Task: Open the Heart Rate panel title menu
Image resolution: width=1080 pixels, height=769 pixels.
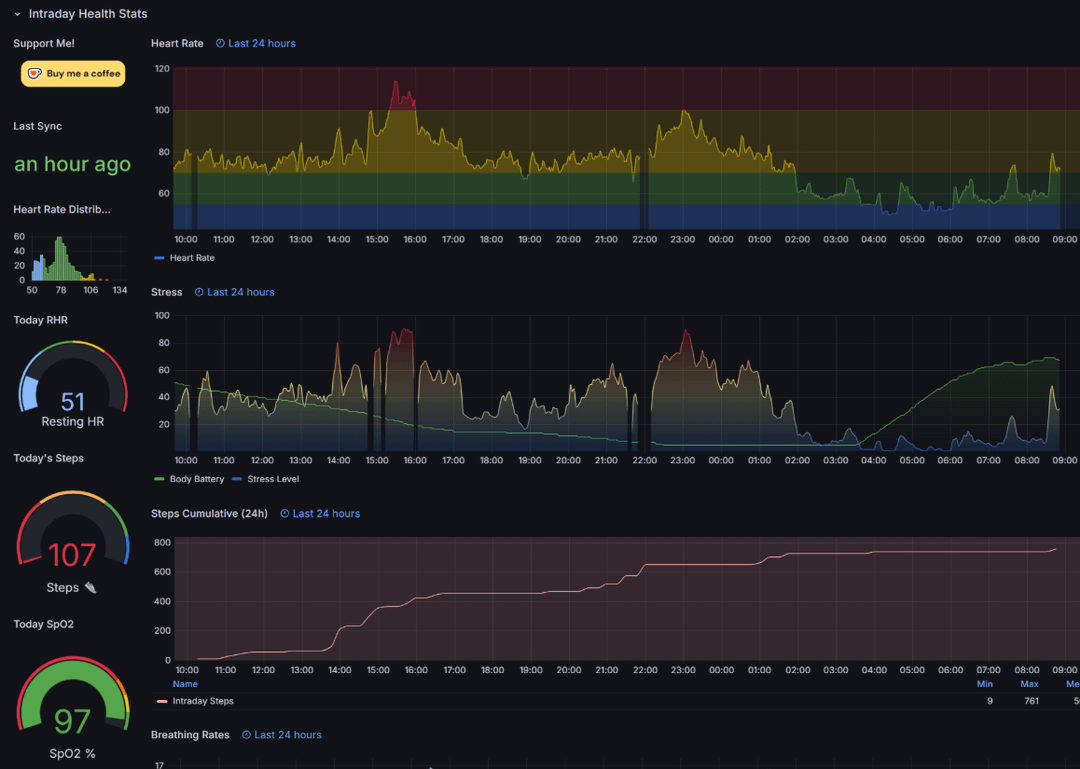Action: tap(177, 43)
